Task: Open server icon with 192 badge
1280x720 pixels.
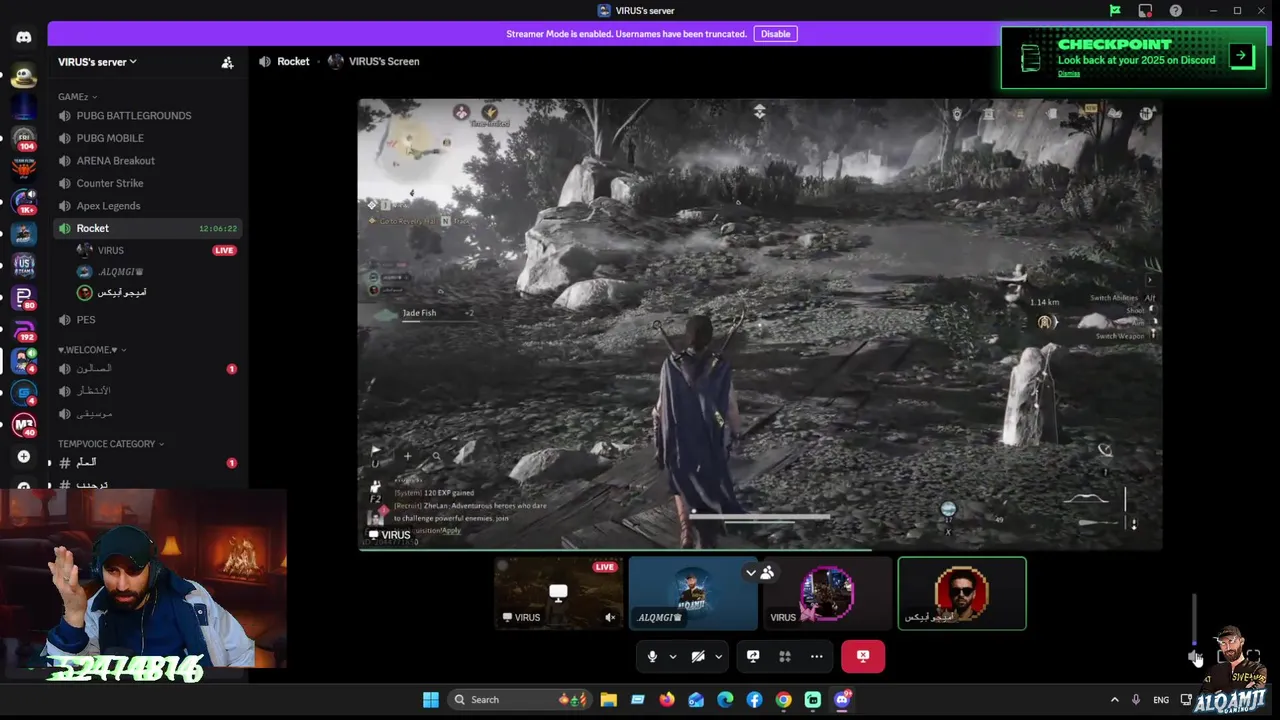Action: point(24,329)
